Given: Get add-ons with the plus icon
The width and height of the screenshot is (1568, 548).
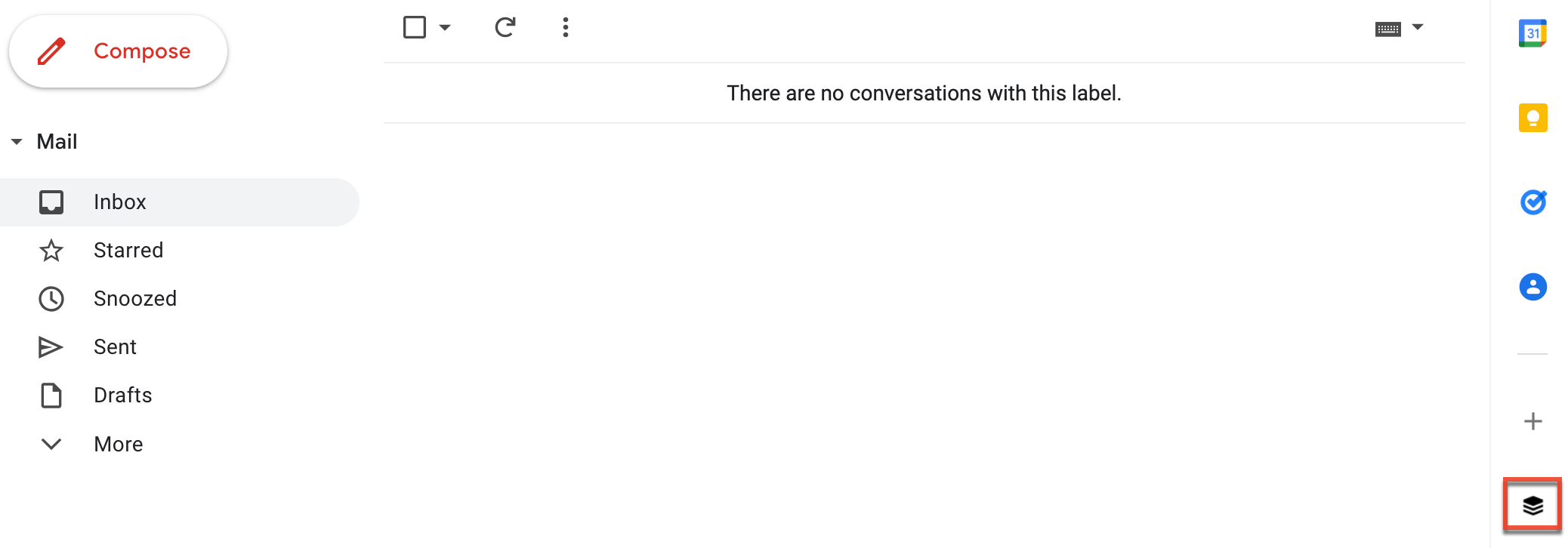Looking at the screenshot, I should click(1533, 421).
